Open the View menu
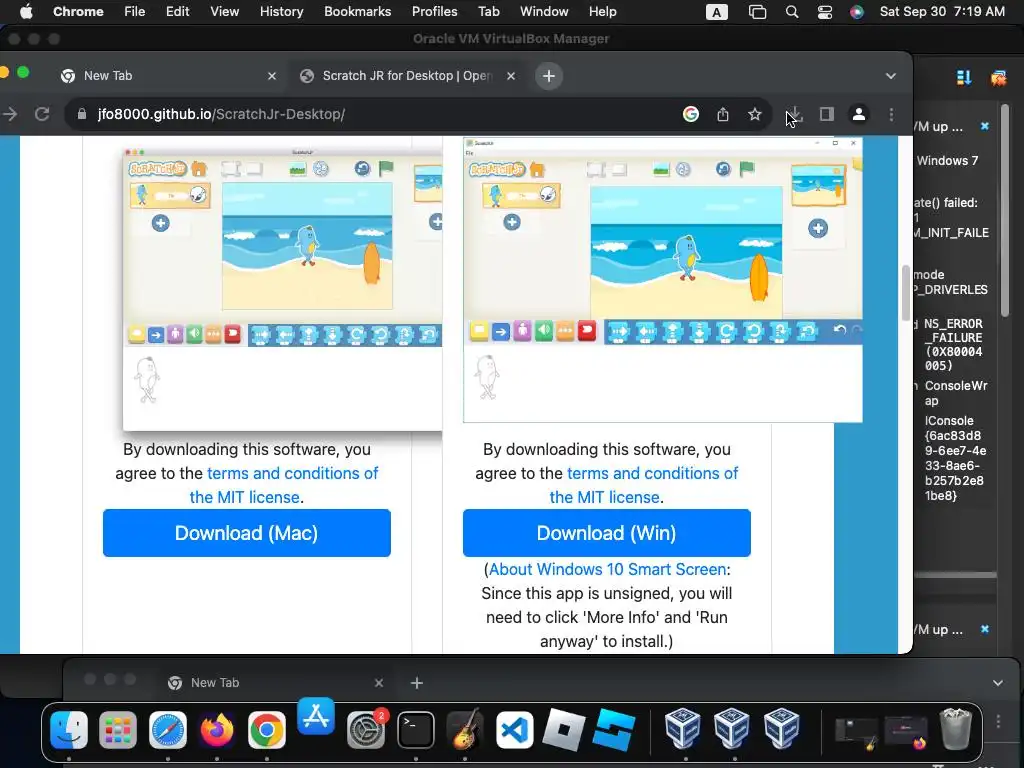Screen dimensions: 1024x768 pyautogui.click(x=225, y=11)
